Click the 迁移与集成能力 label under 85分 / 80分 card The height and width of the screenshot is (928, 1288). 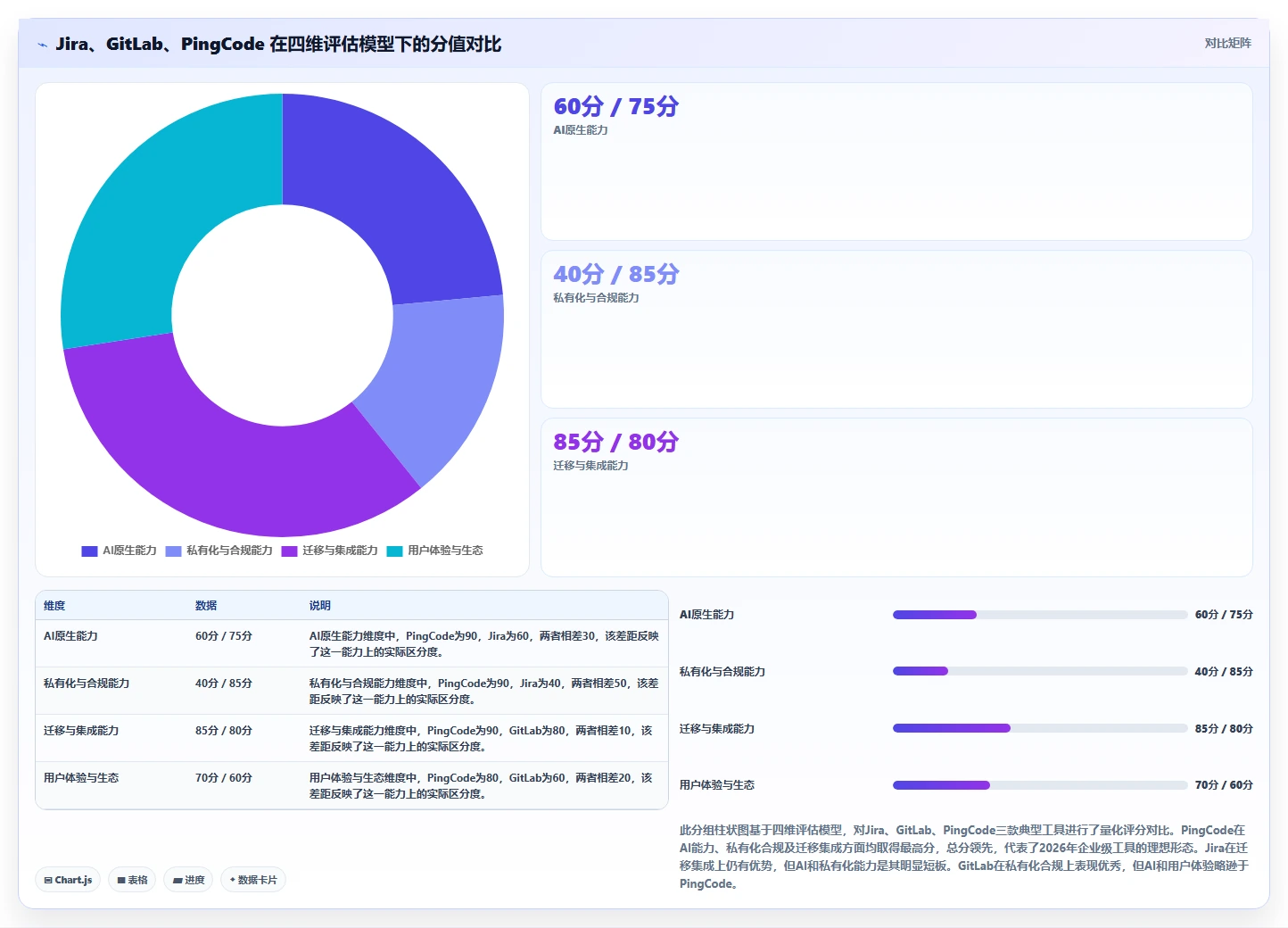coord(590,466)
